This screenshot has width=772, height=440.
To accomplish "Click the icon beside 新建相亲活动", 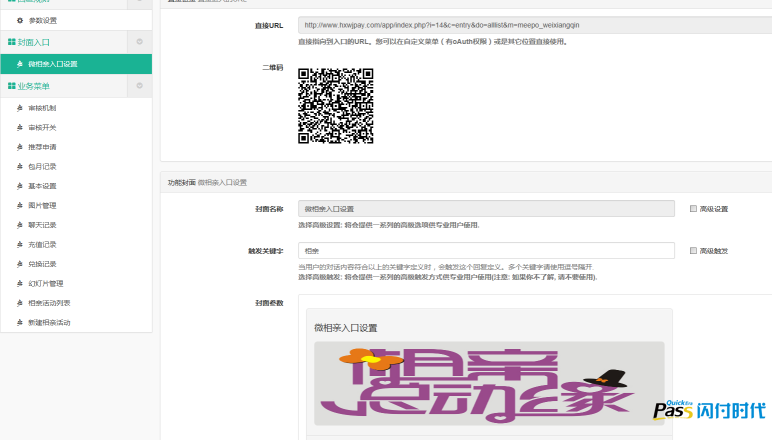I will pyautogui.click(x=20, y=323).
